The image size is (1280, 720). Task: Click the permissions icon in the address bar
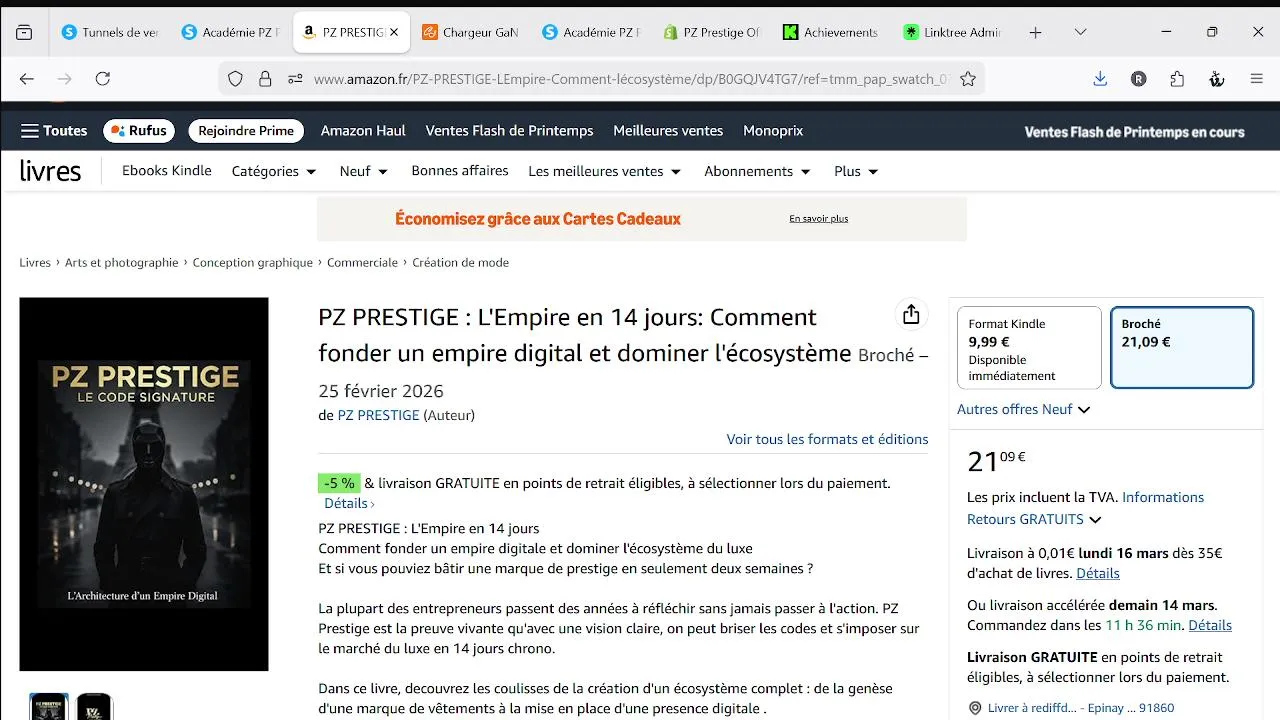(x=295, y=79)
